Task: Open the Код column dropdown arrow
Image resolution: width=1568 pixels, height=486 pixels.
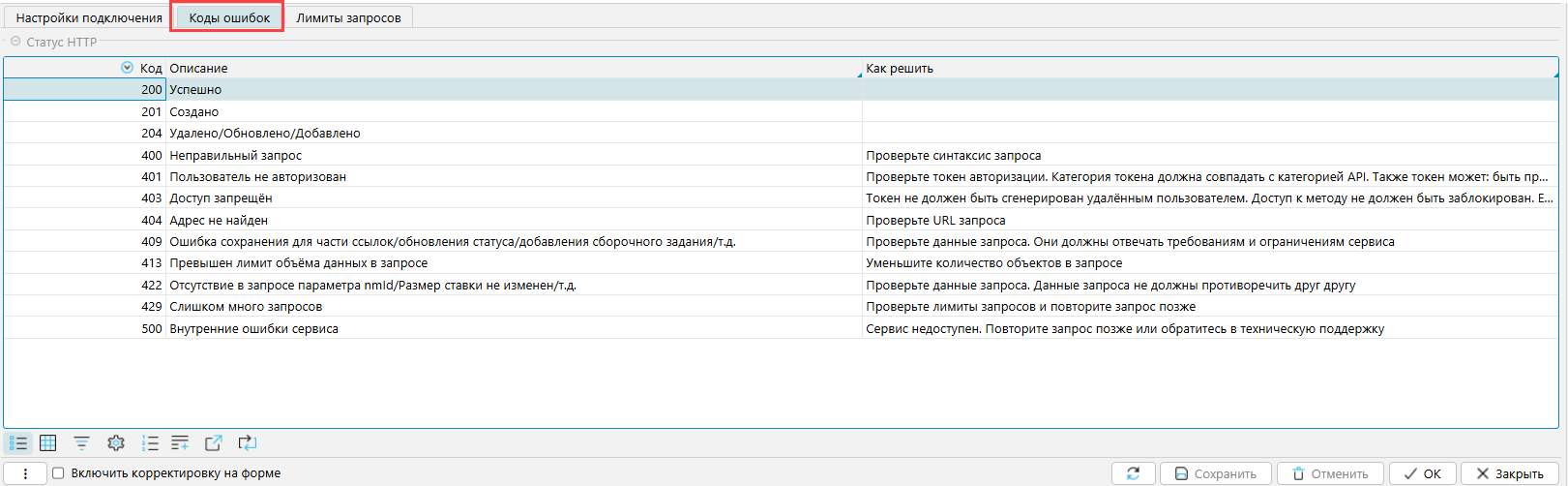Action: 127,68
